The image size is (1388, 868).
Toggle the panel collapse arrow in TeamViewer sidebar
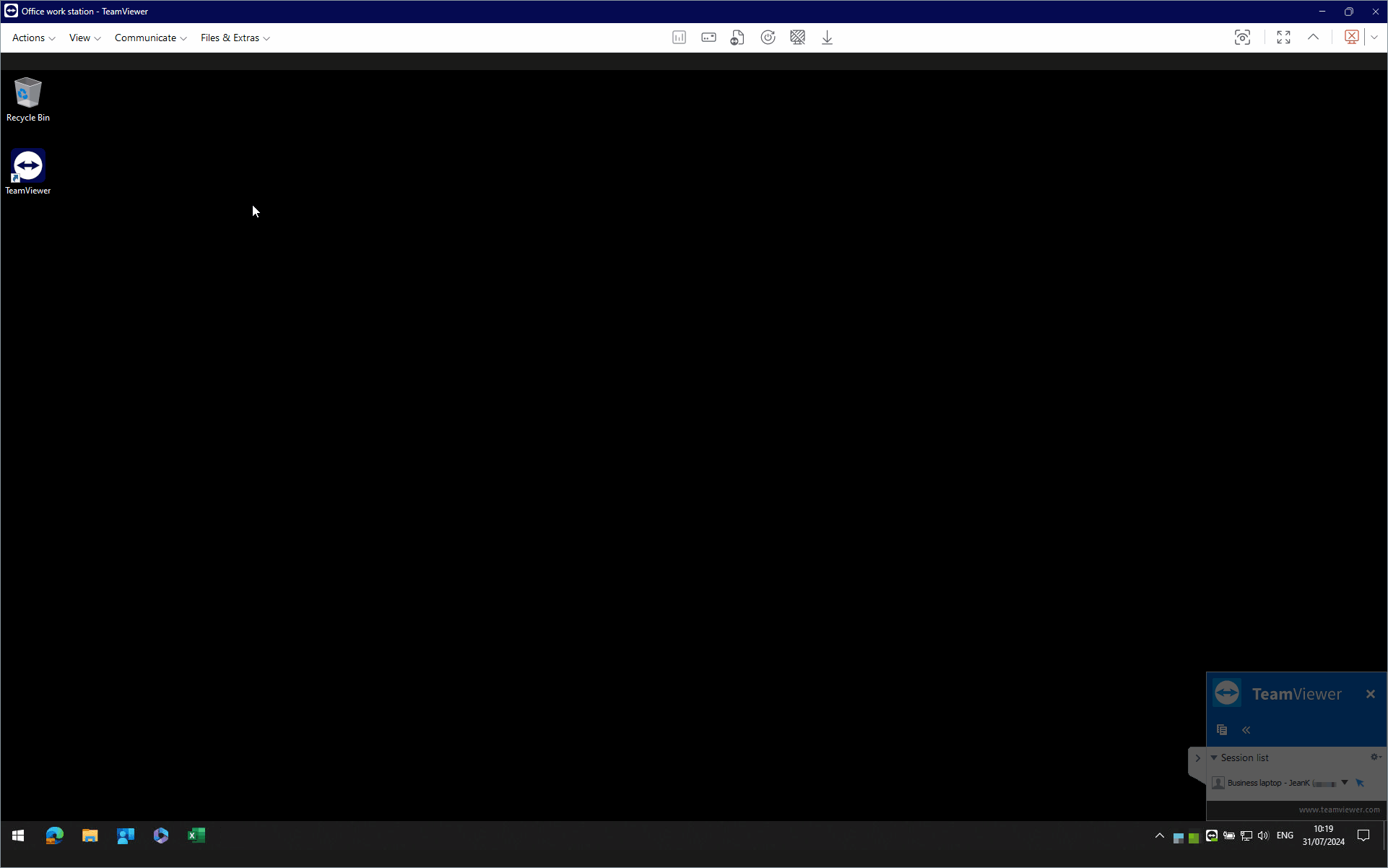click(1246, 729)
